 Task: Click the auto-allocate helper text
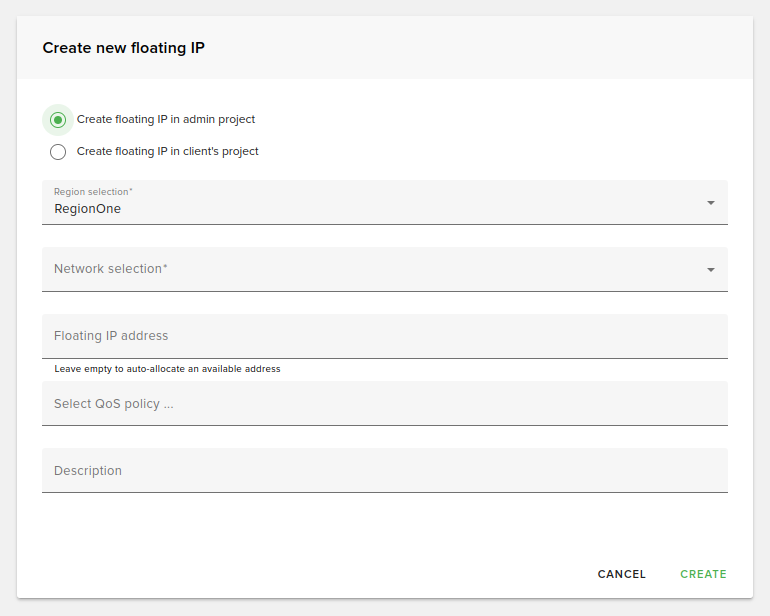click(x=167, y=369)
